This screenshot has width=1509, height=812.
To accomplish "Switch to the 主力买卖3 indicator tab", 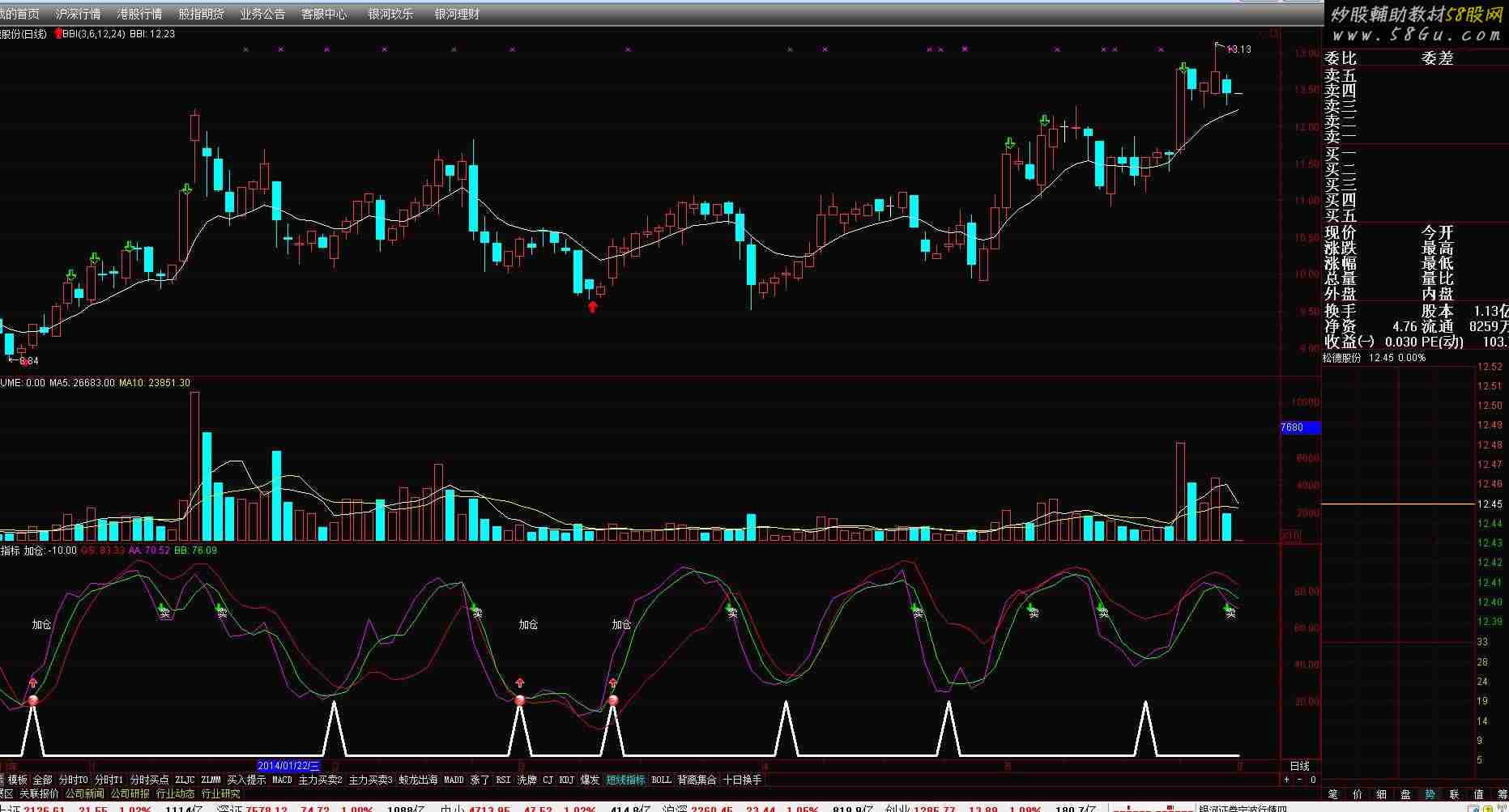I will coord(371,780).
